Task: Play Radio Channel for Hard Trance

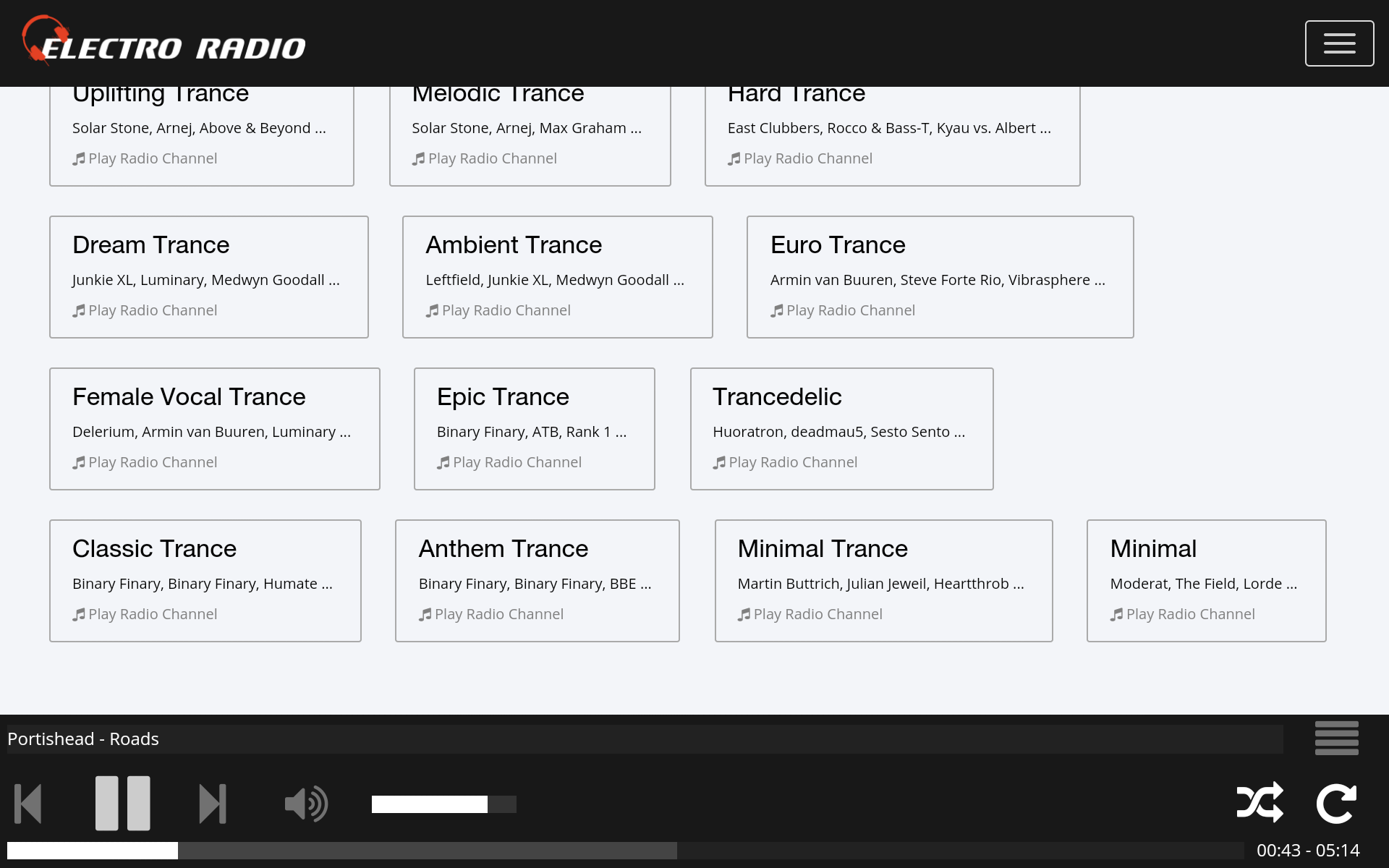Action: pos(800,158)
